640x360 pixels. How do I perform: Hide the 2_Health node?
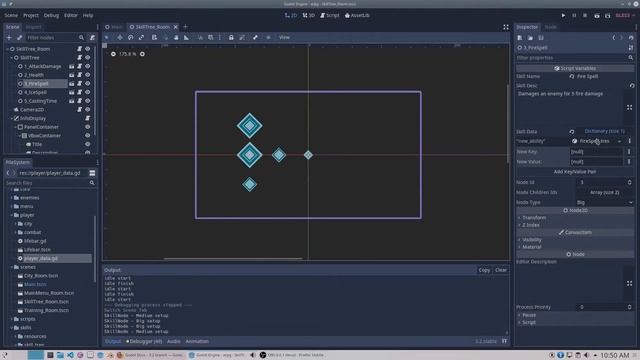[x=87, y=75]
